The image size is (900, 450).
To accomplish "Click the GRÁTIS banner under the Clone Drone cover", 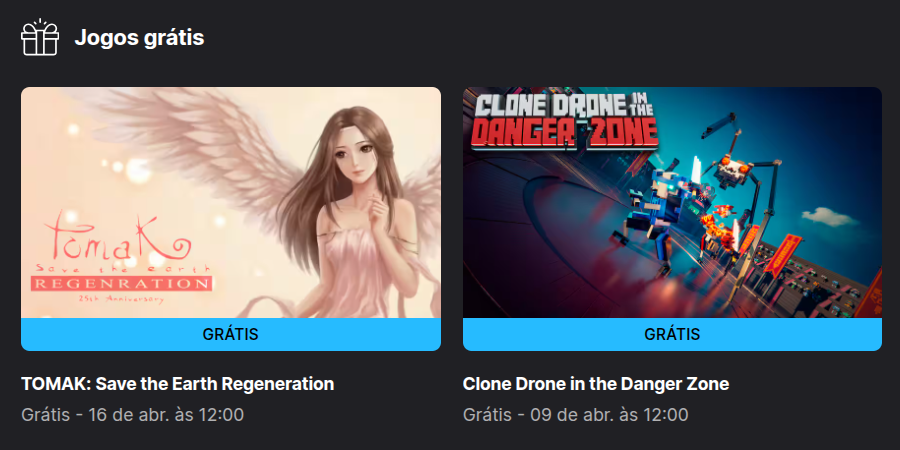I will click(672, 334).
